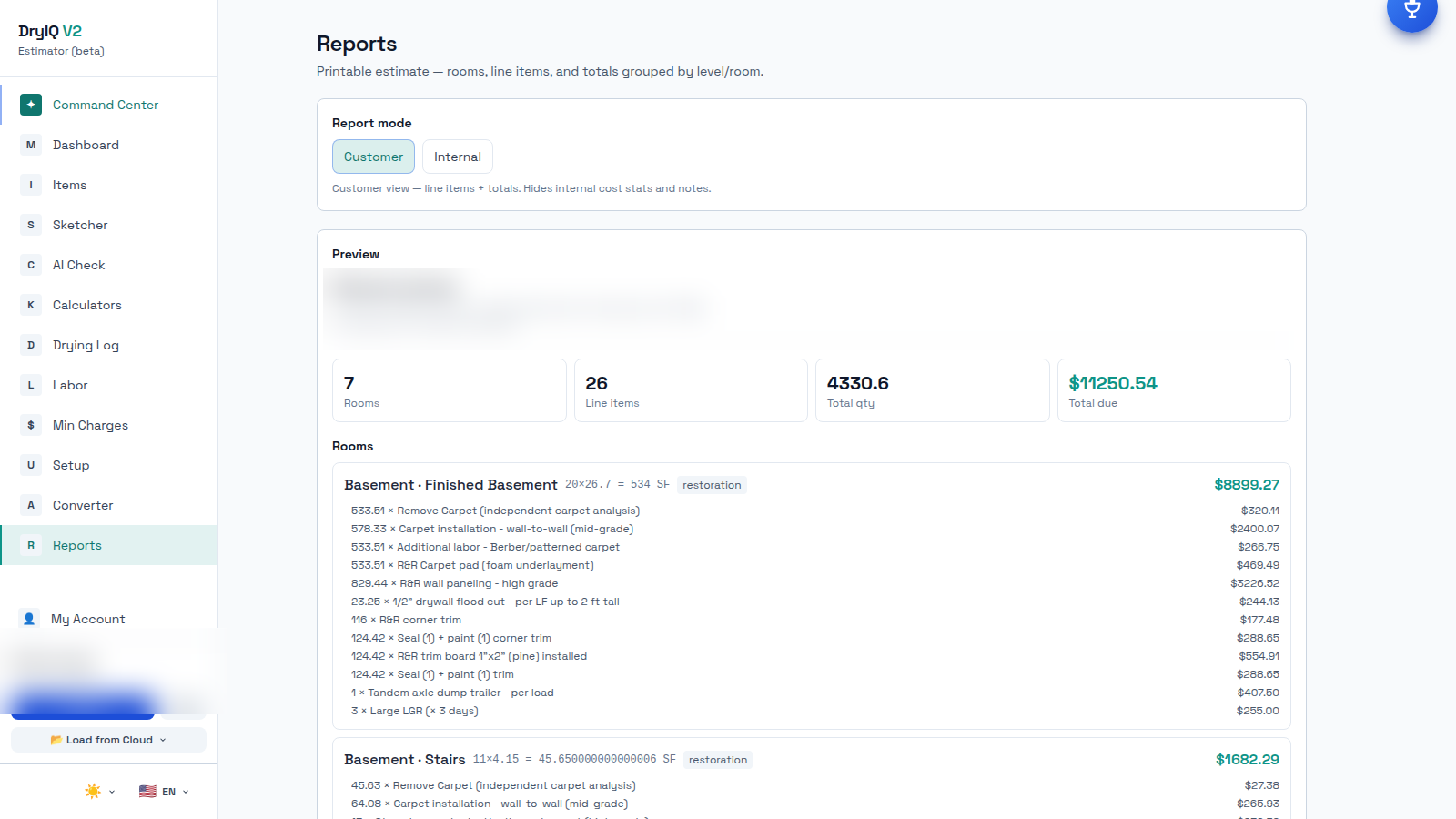Image resolution: width=1456 pixels, height=819 pixels.
Task: Click the Additional labor Berber carpet line
Action: [x=485, y=547]
